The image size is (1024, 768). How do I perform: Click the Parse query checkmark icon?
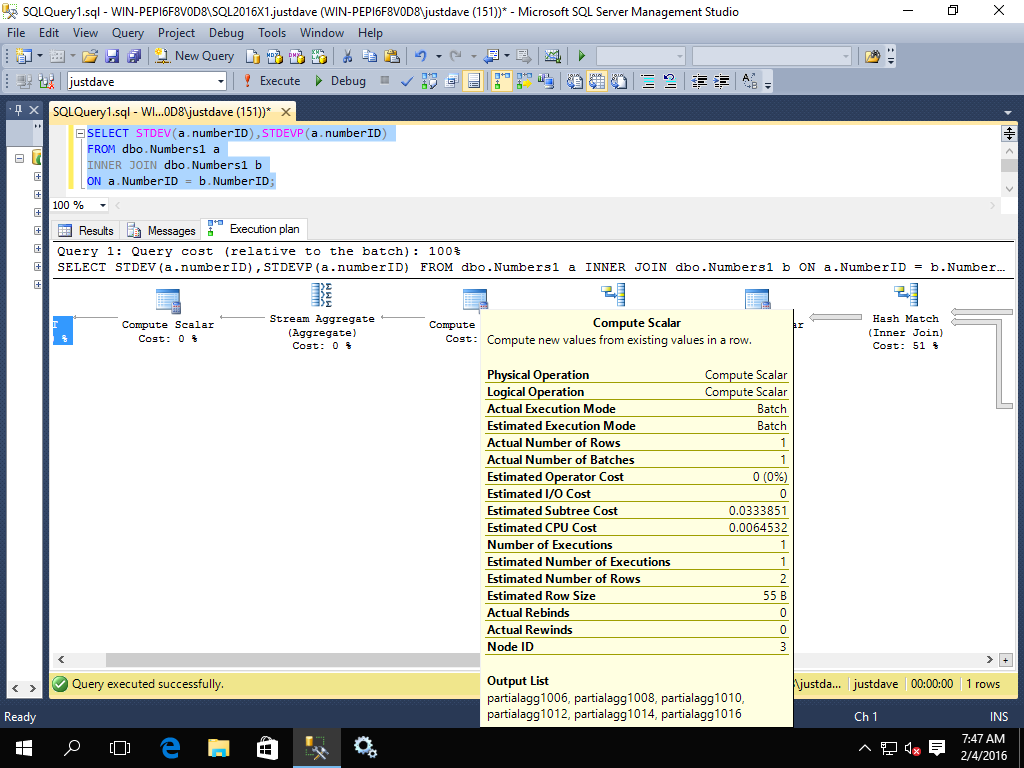click(407, 81)
